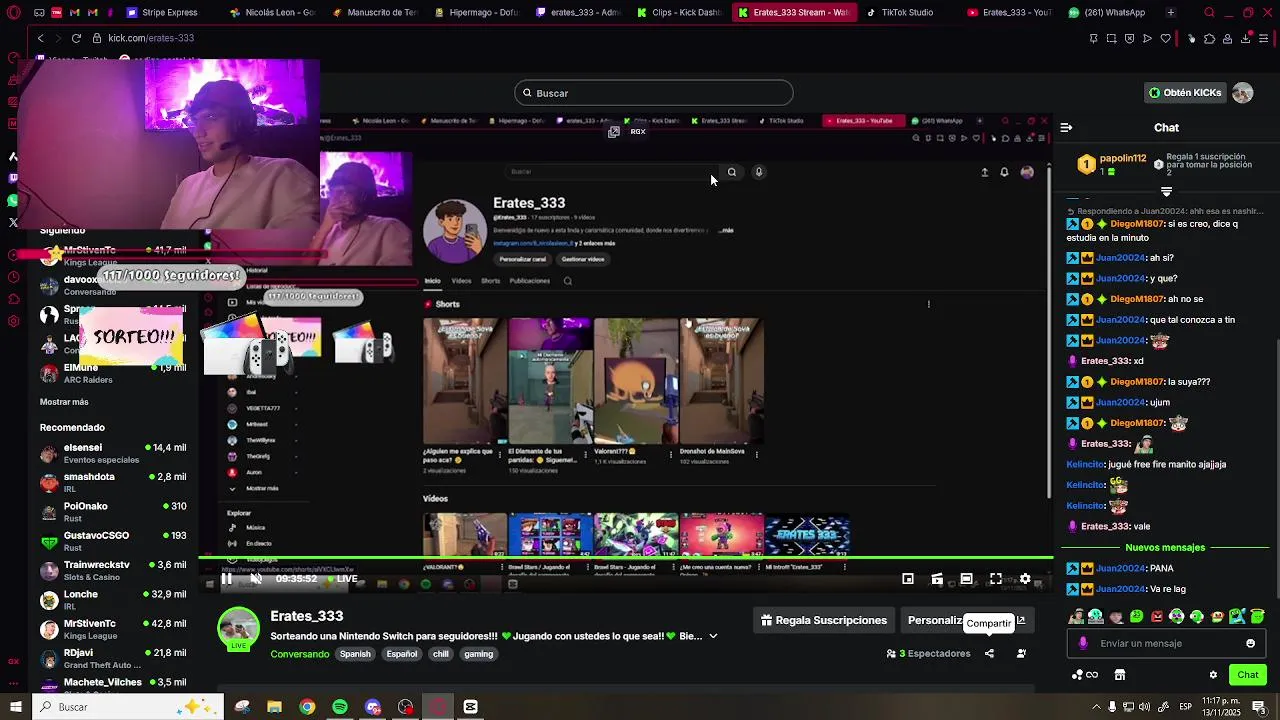
Task: Open recommended channel Trainwreckstv
Action: coord(113,570)
